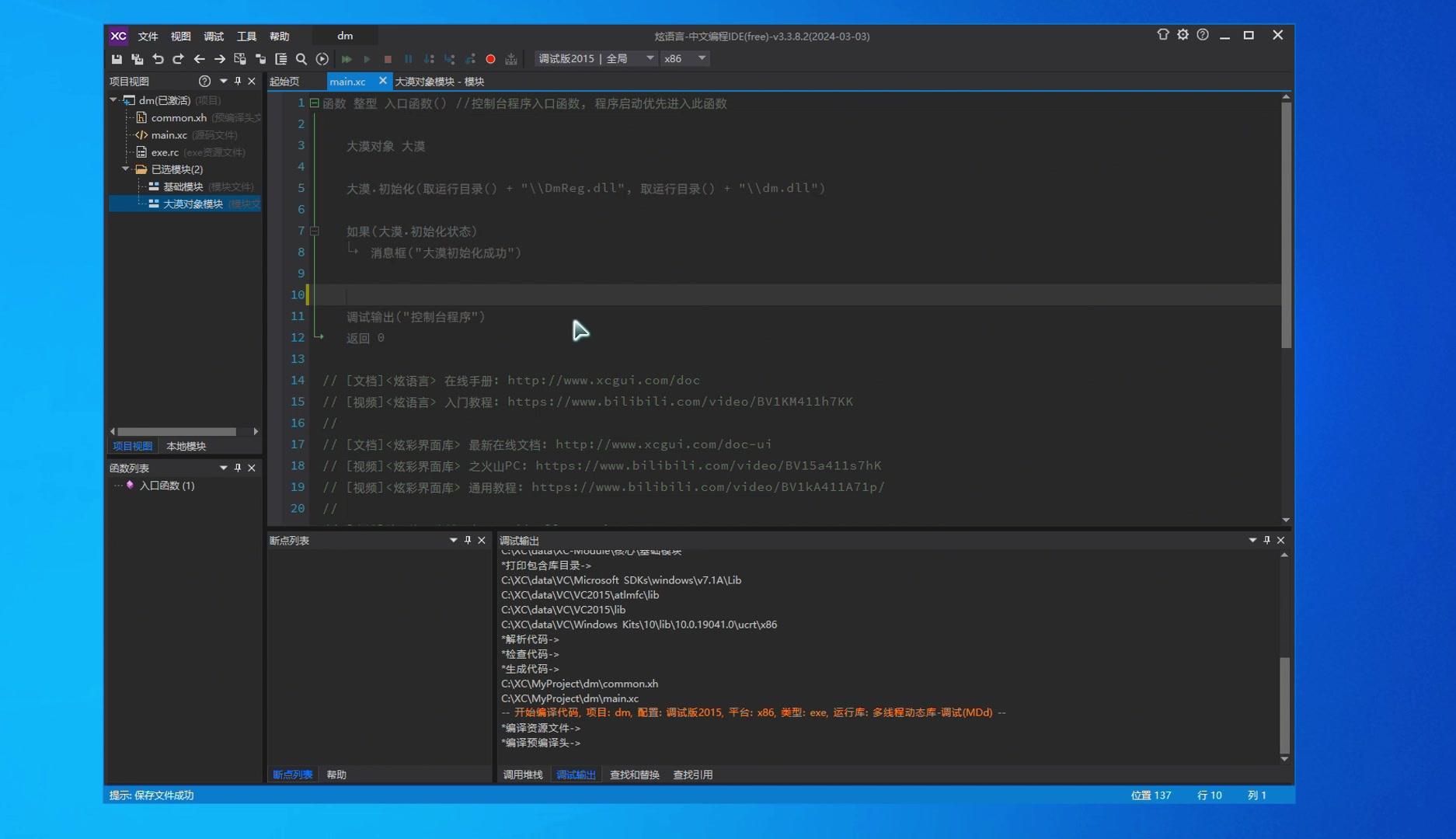This screenshot has height=839, width=1456.
Task: Click the build/download icon after the red circle
Action: tap(511, 59)
